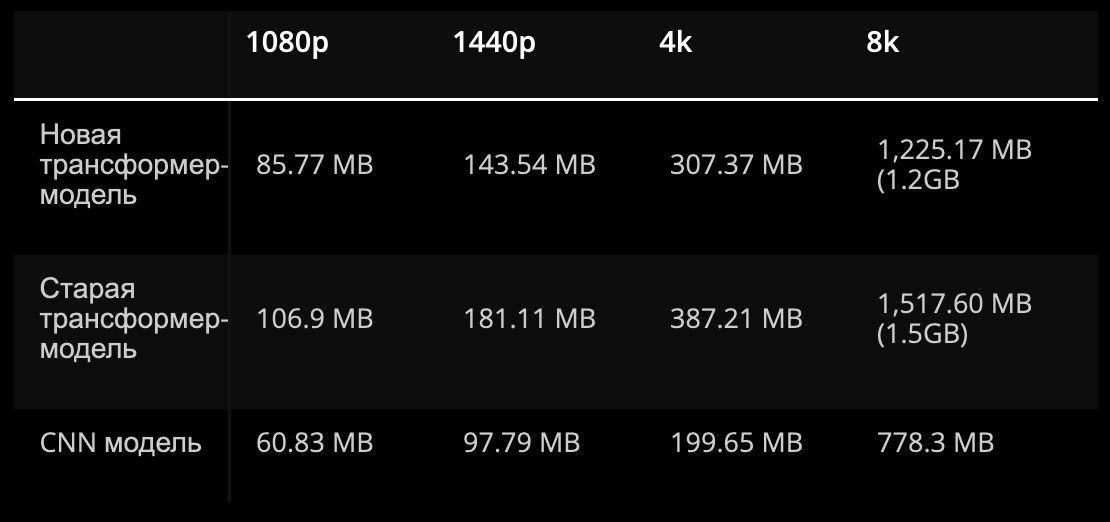Click the 199.65 MB cell
The height and width of the screenshot is (522, 1110).
coord(736,443)
